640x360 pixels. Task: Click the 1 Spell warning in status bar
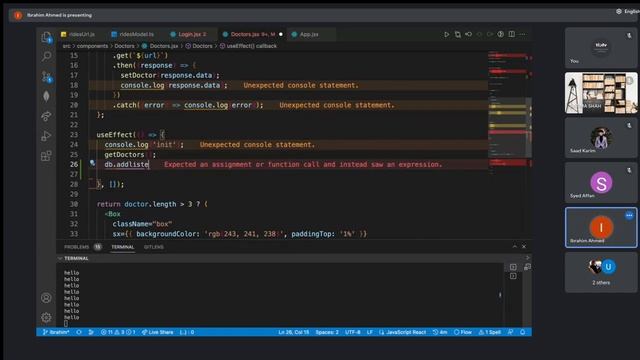(x=490, y=332)
